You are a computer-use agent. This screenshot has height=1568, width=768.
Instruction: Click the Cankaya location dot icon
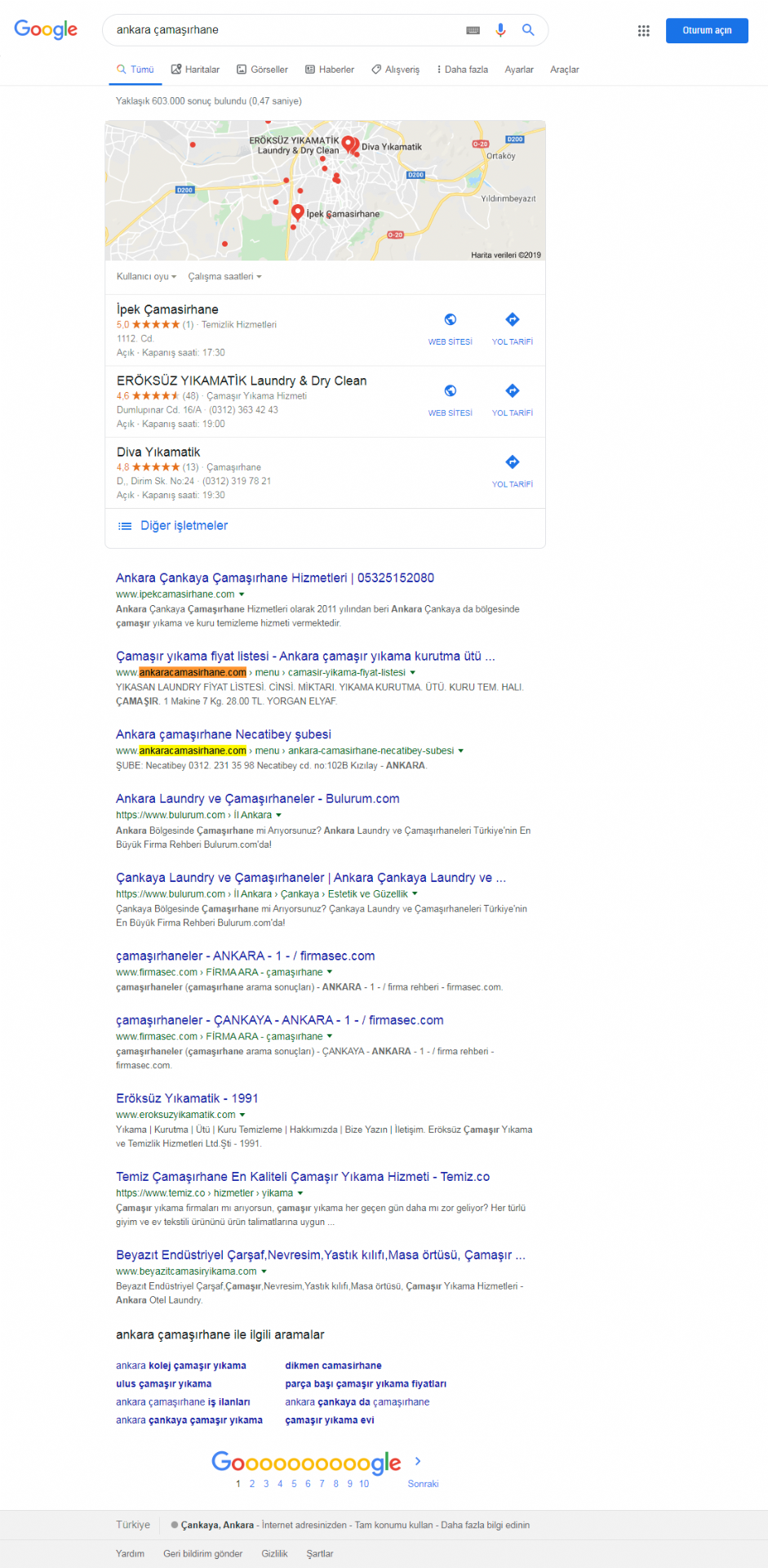click(175, 1525)
